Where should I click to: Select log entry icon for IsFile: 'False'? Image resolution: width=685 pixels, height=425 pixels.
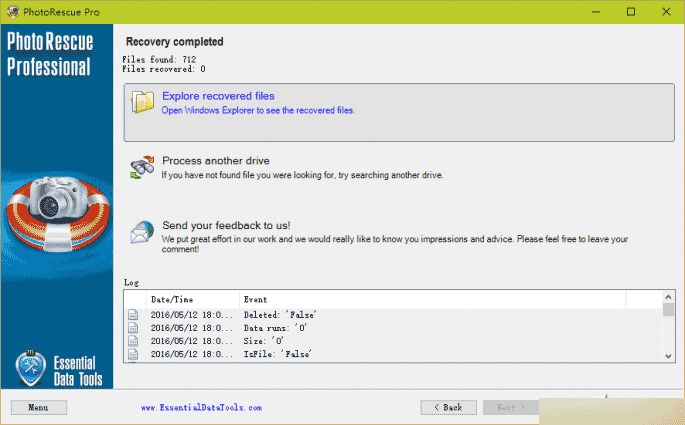click(x=133, y=354)
